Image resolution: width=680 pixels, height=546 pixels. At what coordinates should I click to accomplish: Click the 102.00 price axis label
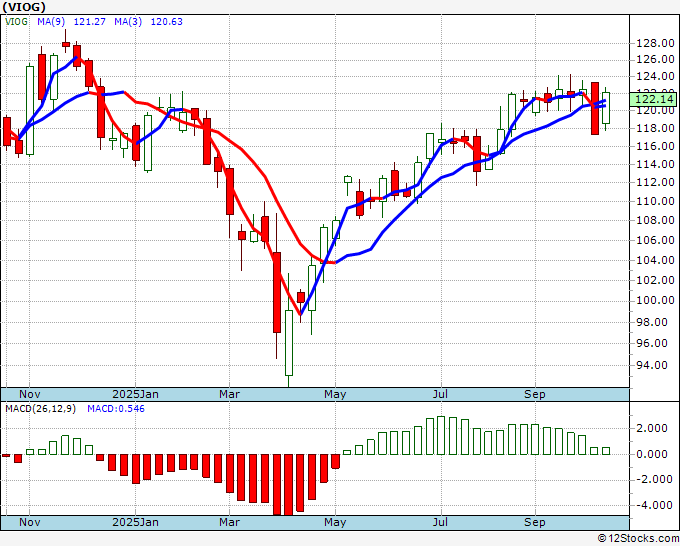[x=655, y=280]
